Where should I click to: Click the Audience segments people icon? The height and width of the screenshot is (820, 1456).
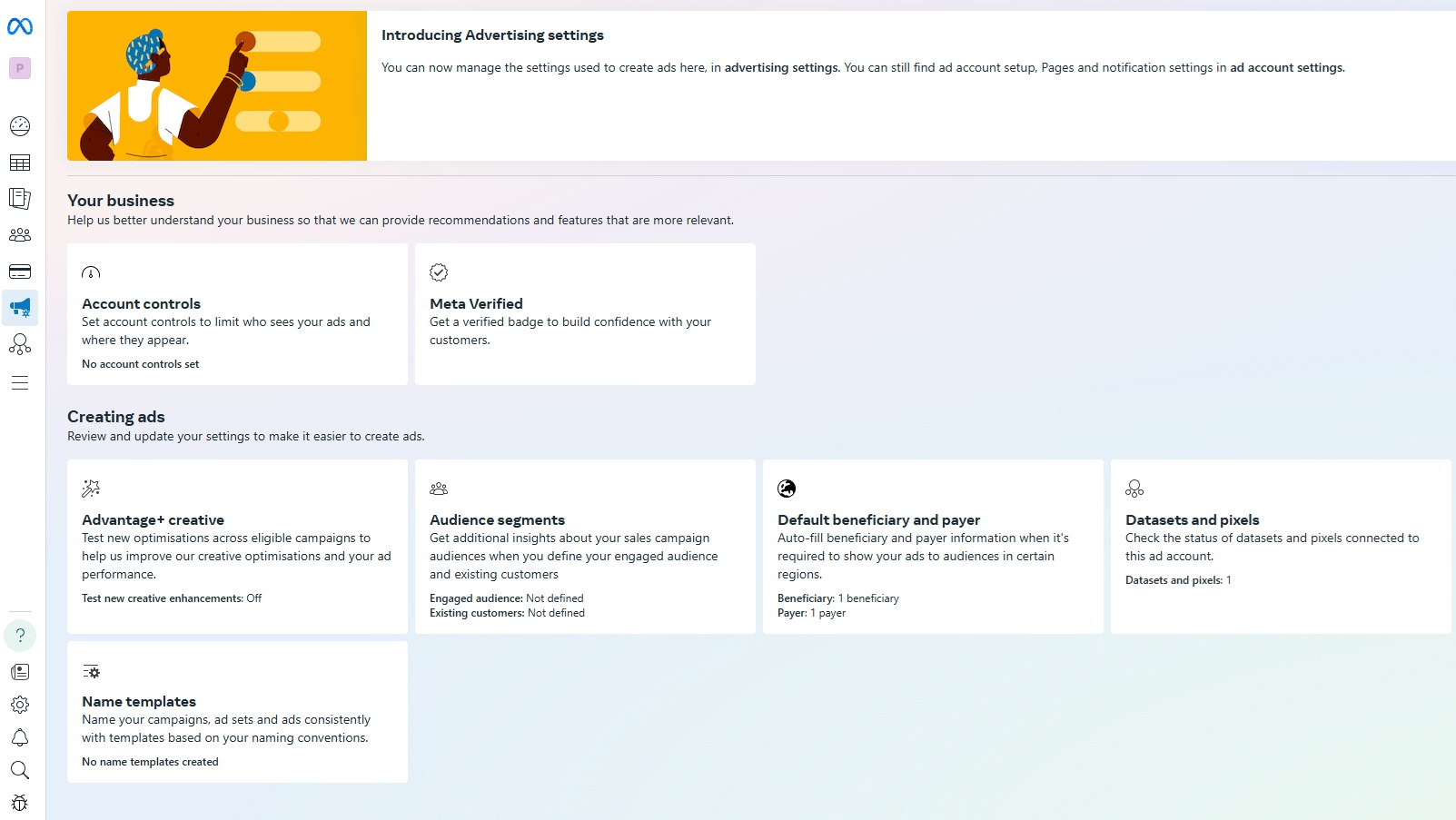(x=439, y=489)
